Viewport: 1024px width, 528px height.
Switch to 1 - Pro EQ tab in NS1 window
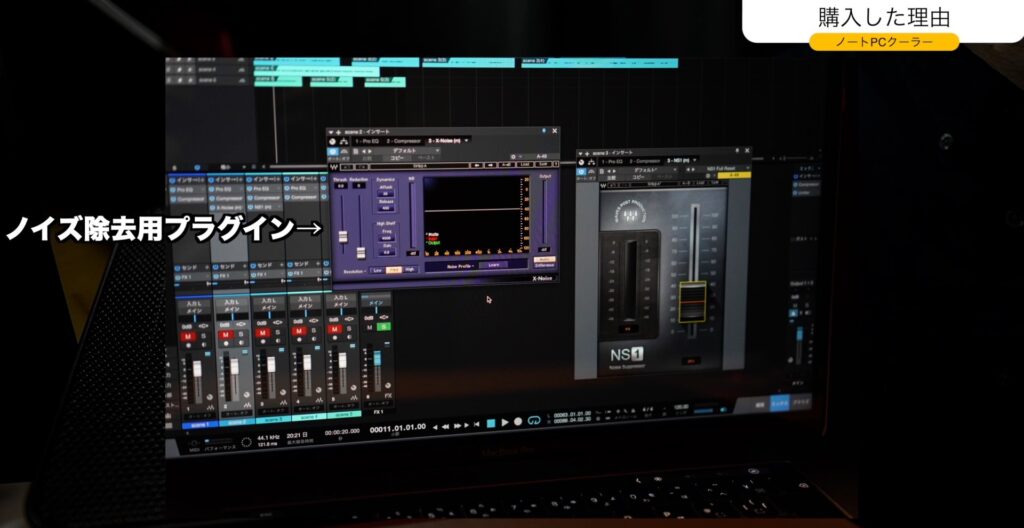[x=612, y=161]
